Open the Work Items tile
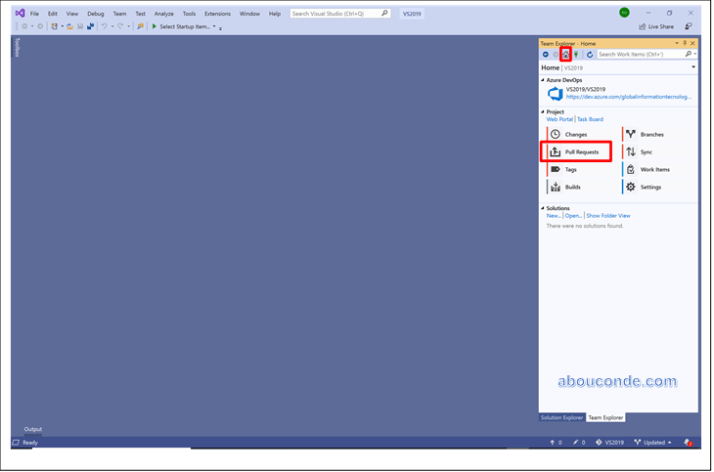This screenshot has height=472, width=714. 654,170
